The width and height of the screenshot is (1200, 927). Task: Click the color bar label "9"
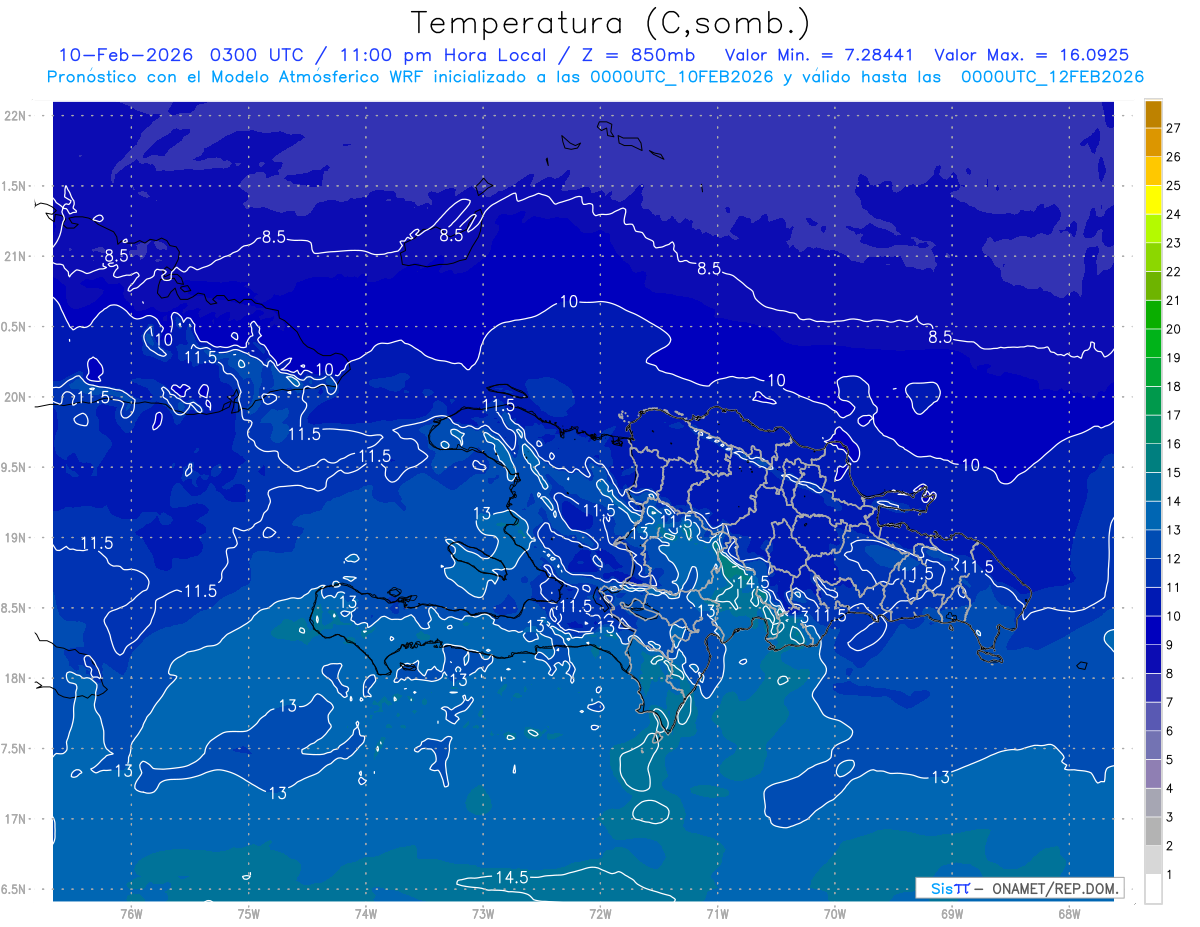[1170, 645]
